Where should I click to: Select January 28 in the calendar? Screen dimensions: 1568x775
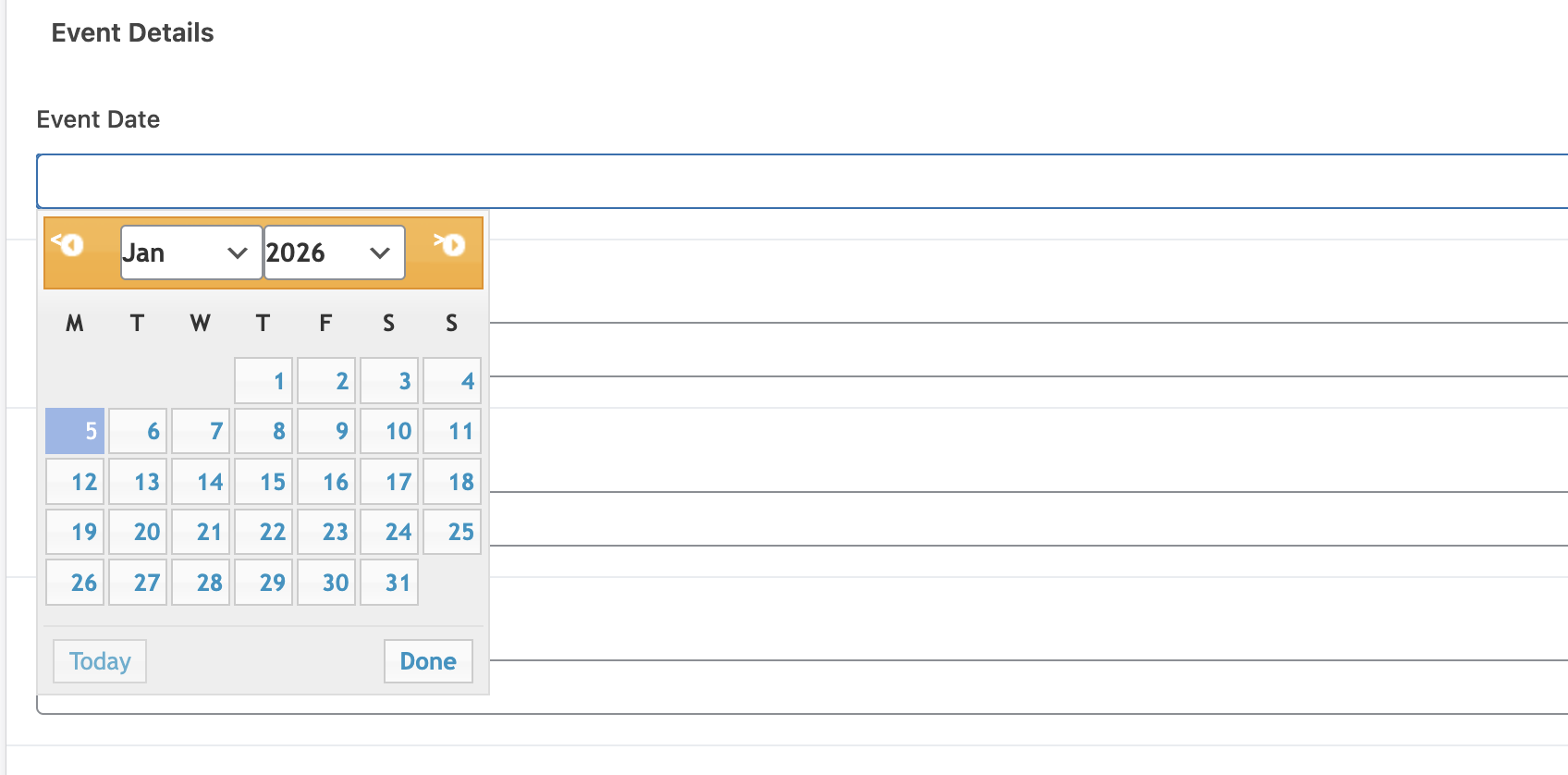(201, 583)
